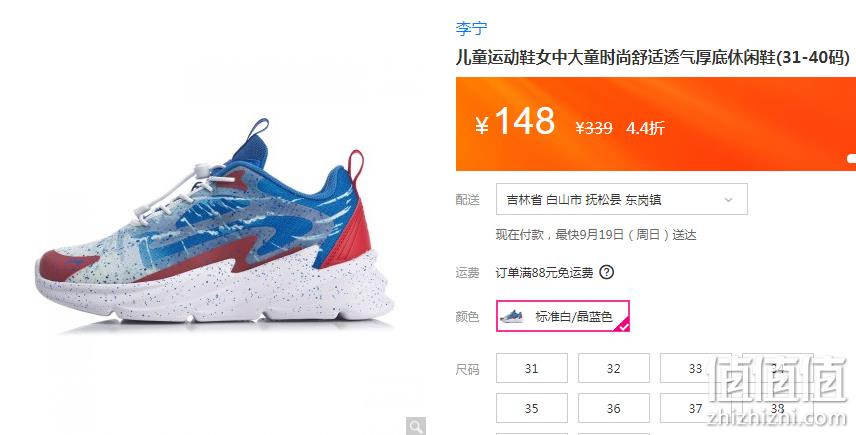The width and height of the screenshot is (856, 435).
Task: Select size 33
Action: 696,368
